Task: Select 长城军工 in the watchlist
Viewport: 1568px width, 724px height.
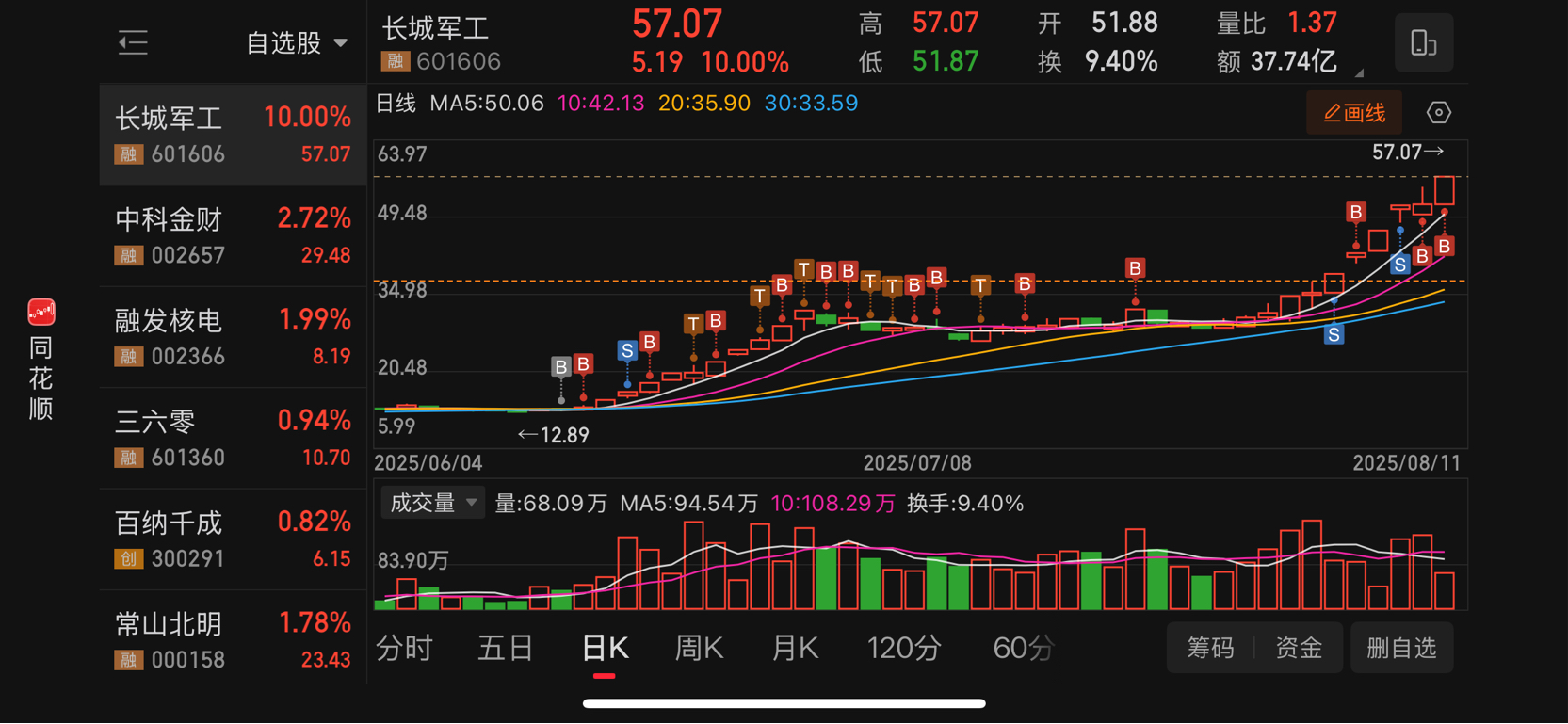Action: tap(233, 135)
